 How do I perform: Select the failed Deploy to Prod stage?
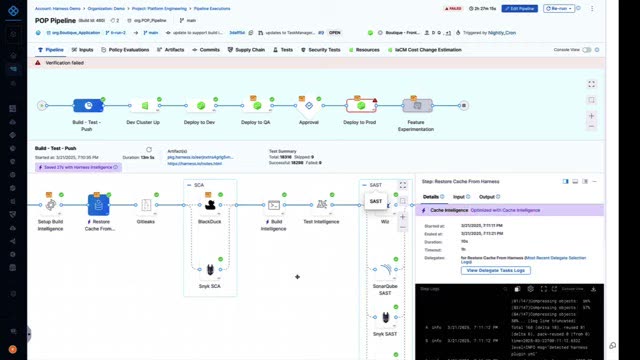point(361,106)
